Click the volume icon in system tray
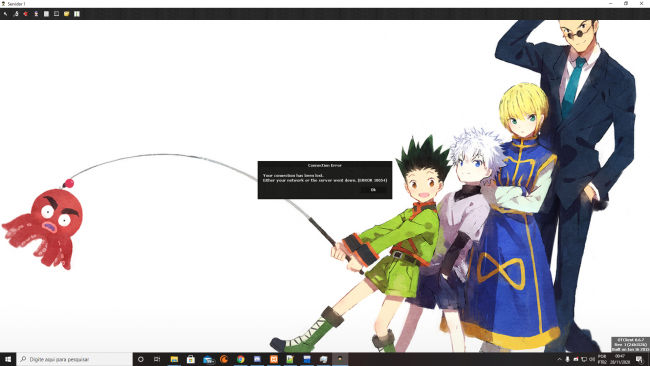This screenshot has width=650, height=366. tap(592, 359)
